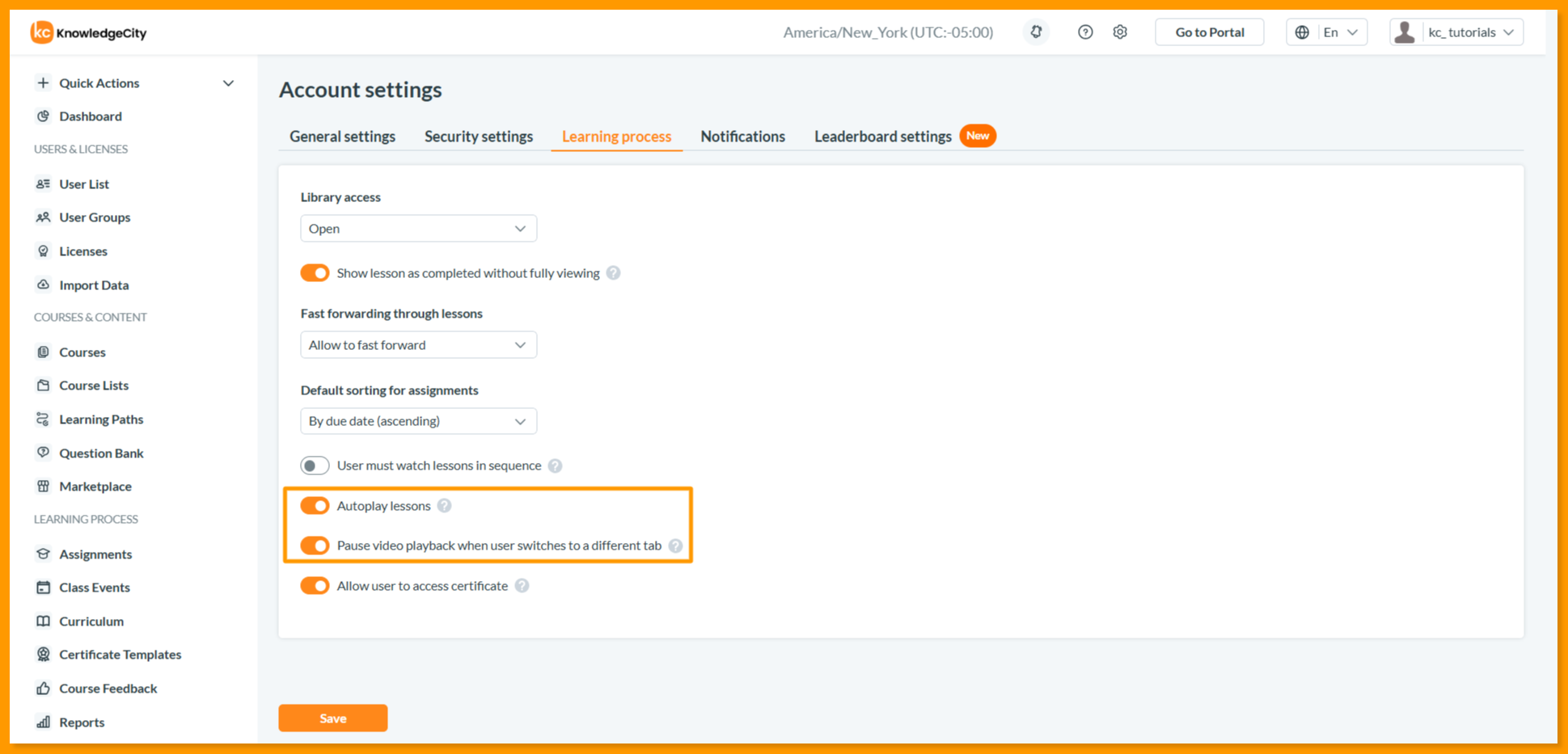The width and height of the screenshot is (1568, 754).
Task: Click the User List sidebar icon
Action: pos(43,183)
